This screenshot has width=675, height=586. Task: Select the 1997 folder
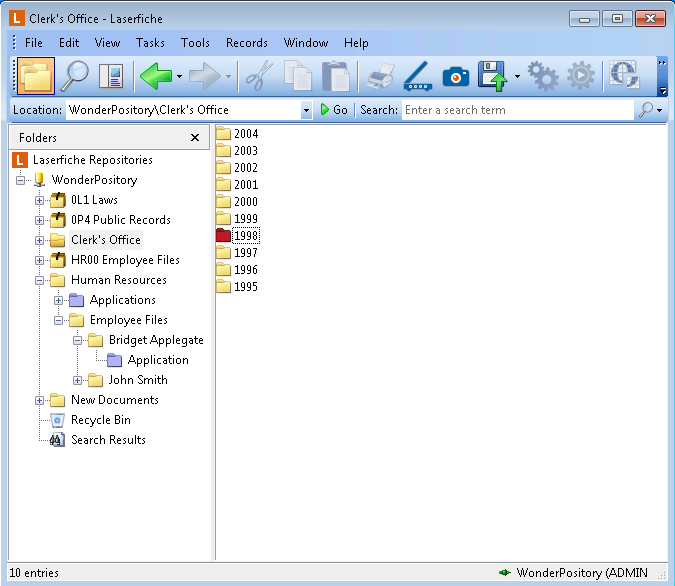(237, 253)
